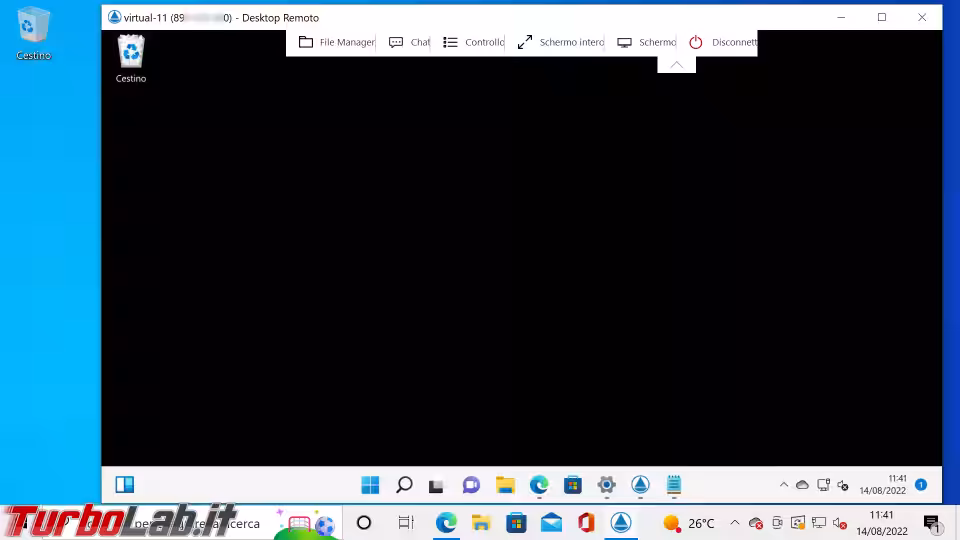Expand hidden icons in local system tray
Viewport: 960px width, 540px height.
tap(735, 523)
